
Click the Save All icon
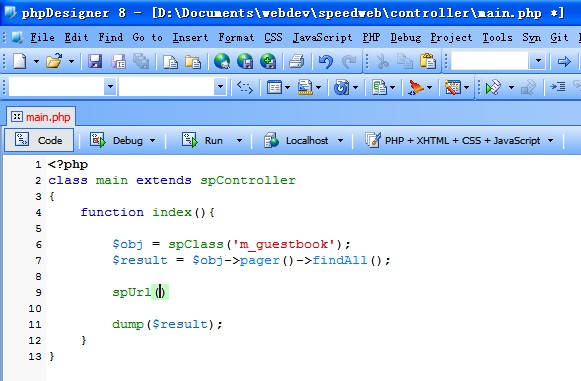[141, 61]
